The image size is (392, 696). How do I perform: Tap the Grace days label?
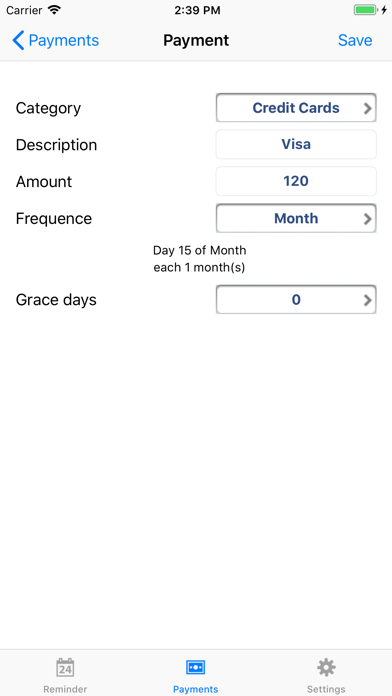(56, 300)
